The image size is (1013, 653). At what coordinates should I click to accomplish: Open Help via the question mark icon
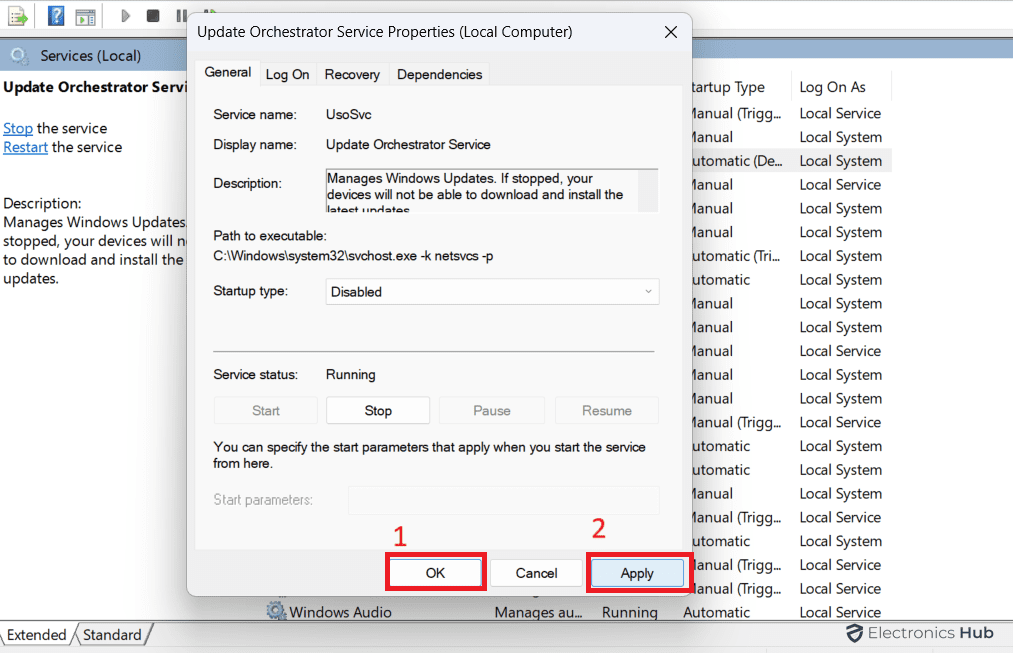point(56,16)
